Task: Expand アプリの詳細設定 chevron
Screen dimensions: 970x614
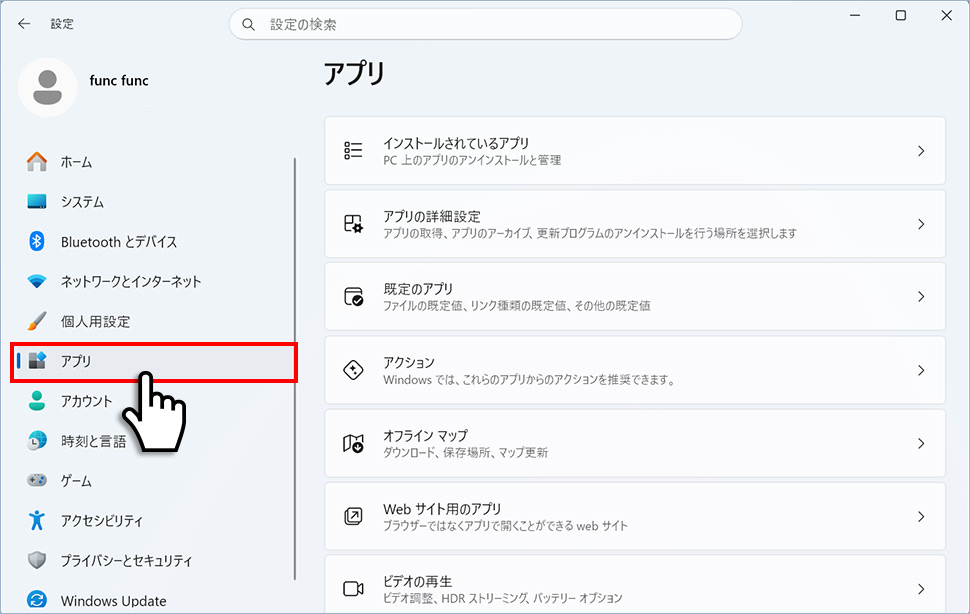Action: click(921, 224)
